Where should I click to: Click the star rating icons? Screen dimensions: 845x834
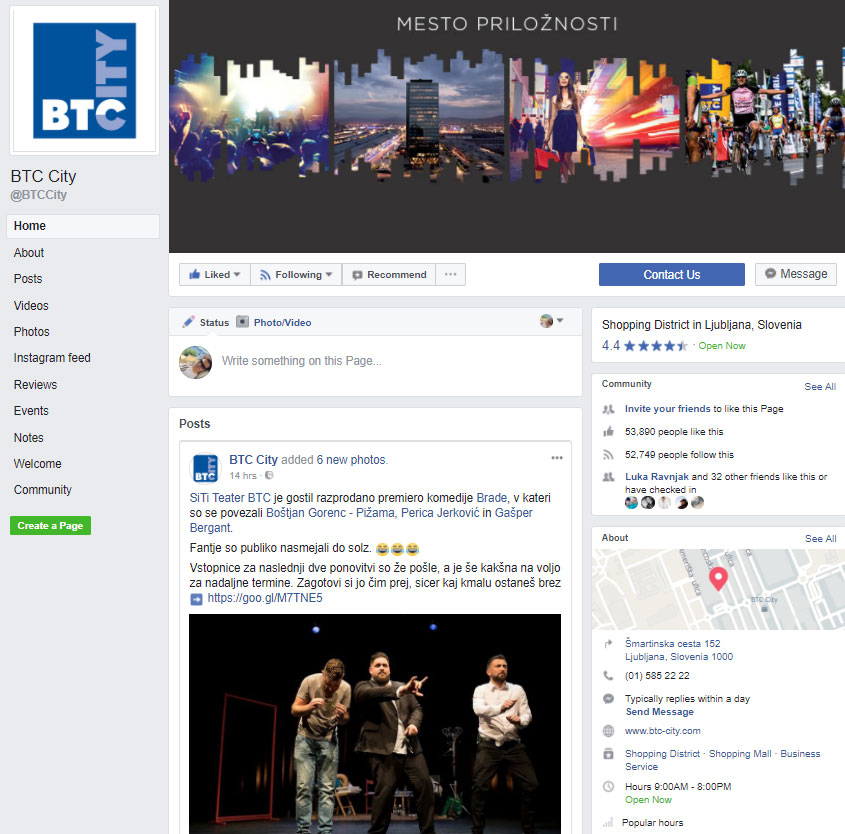point(657,346)
